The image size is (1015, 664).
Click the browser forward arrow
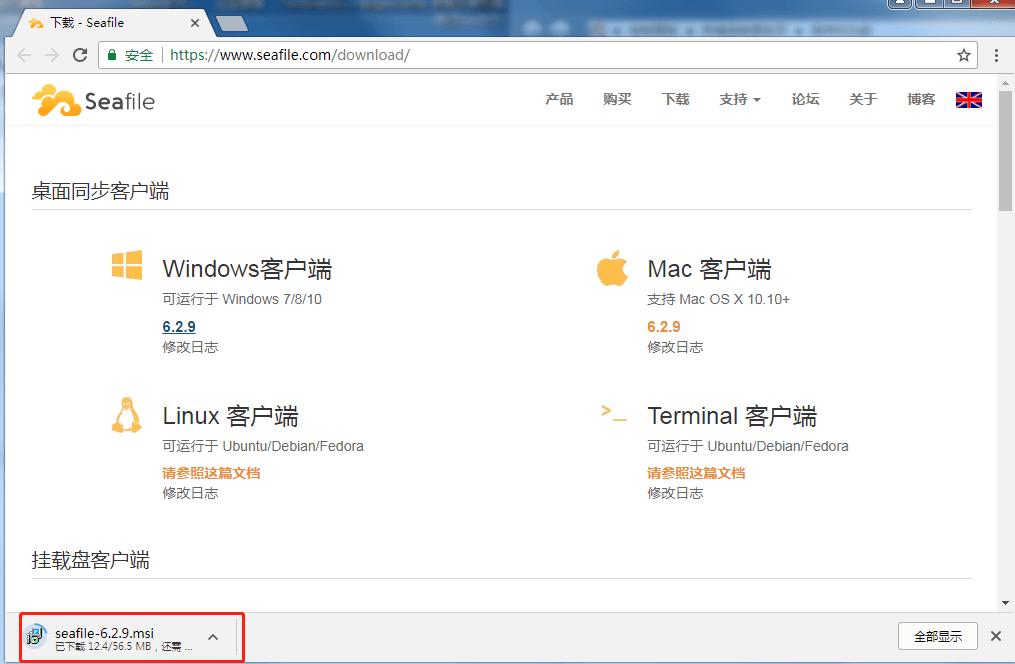(52, 55)
